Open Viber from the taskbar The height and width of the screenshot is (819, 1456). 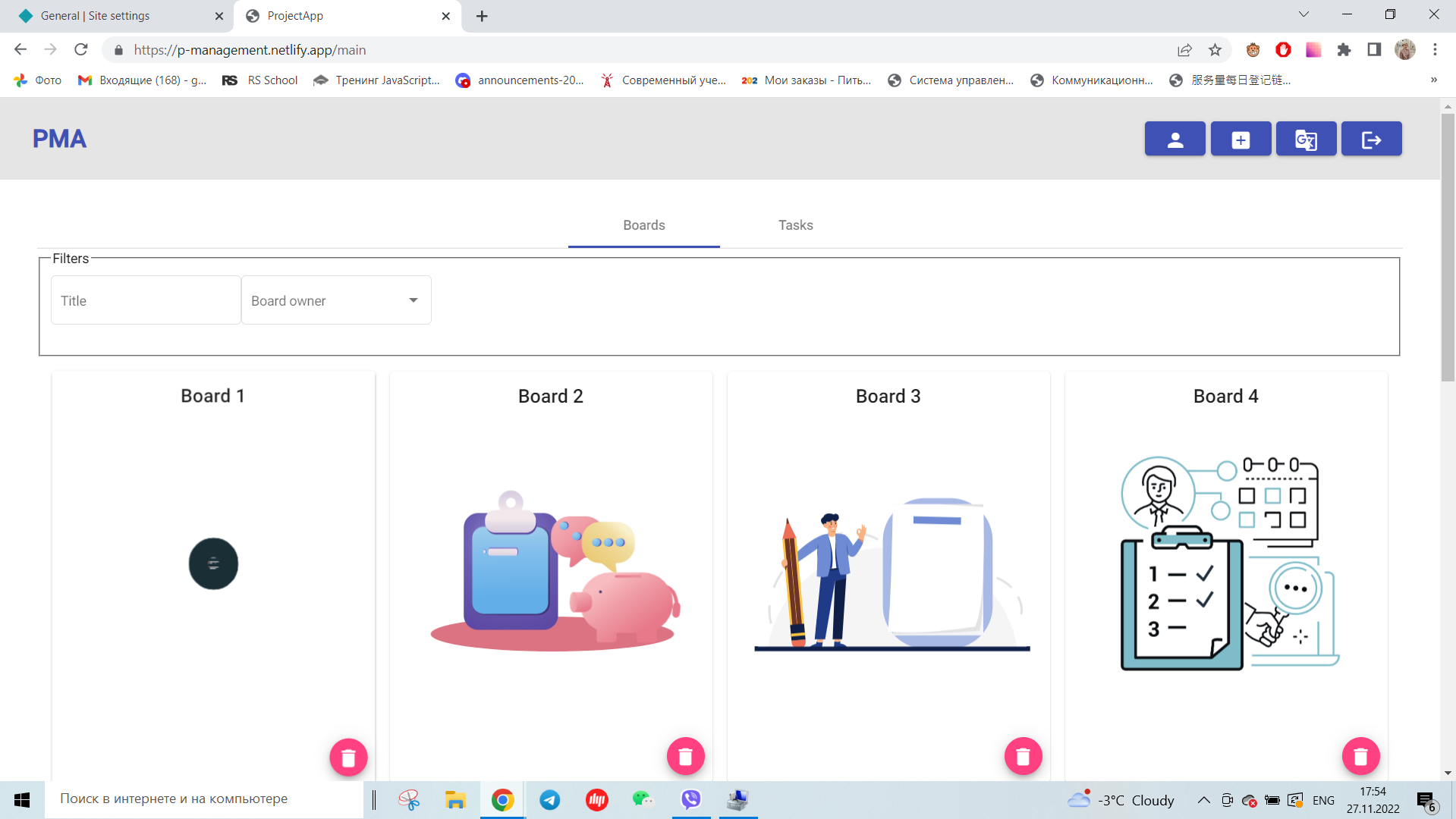tap(691, 799)
